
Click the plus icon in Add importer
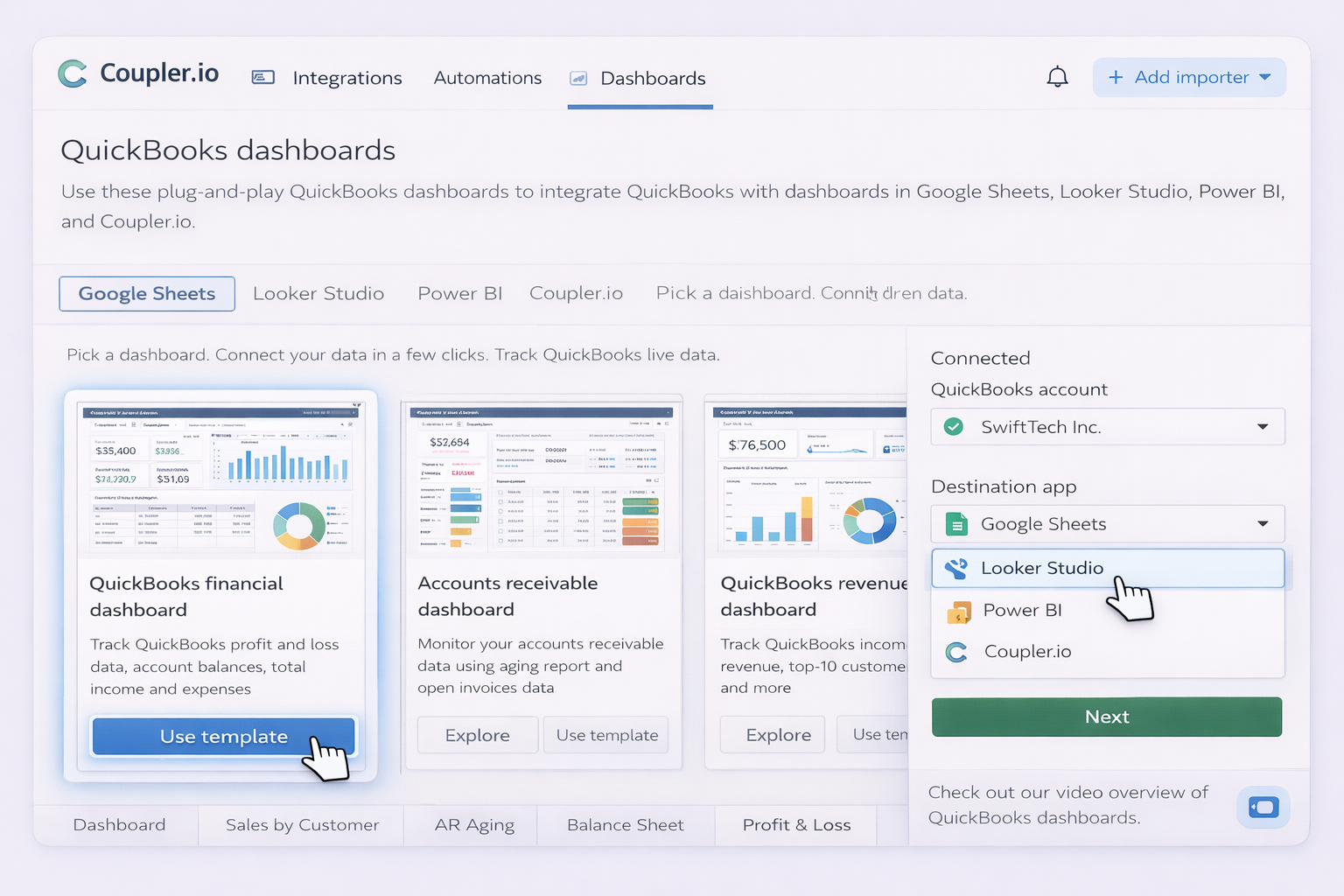(1116, 78)
